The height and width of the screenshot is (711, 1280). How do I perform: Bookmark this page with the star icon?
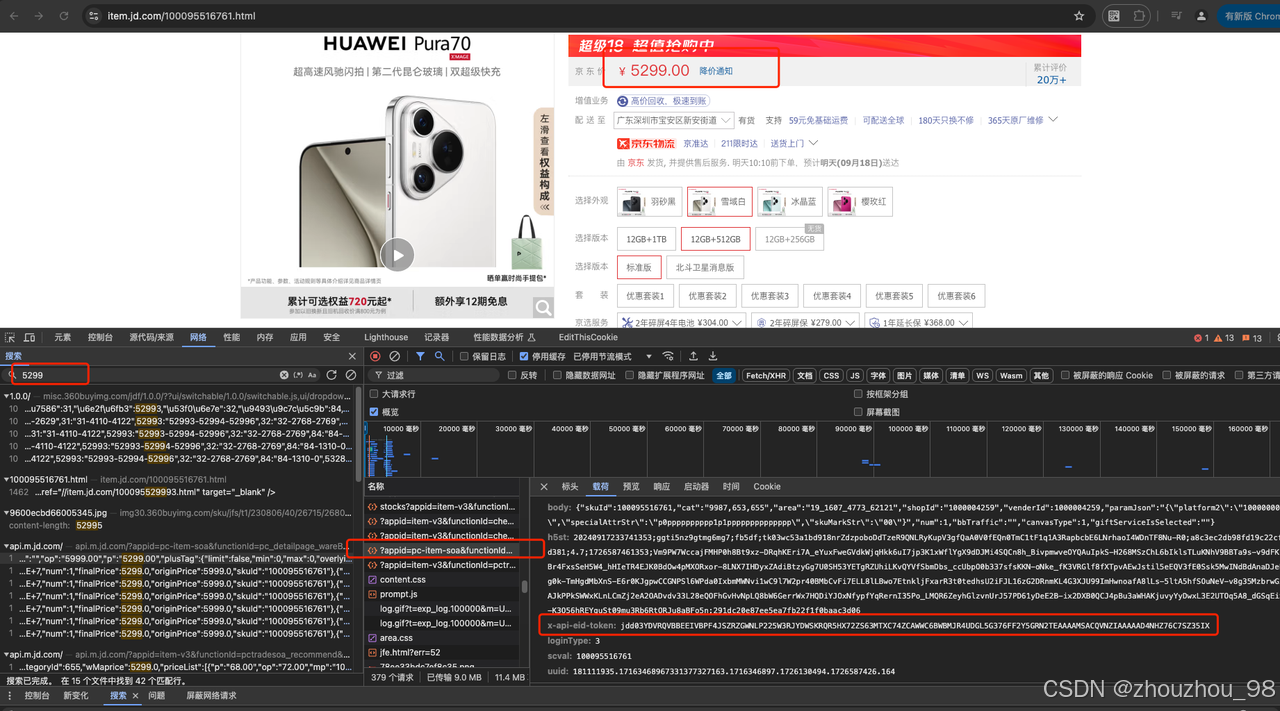tap(1079, 16)
